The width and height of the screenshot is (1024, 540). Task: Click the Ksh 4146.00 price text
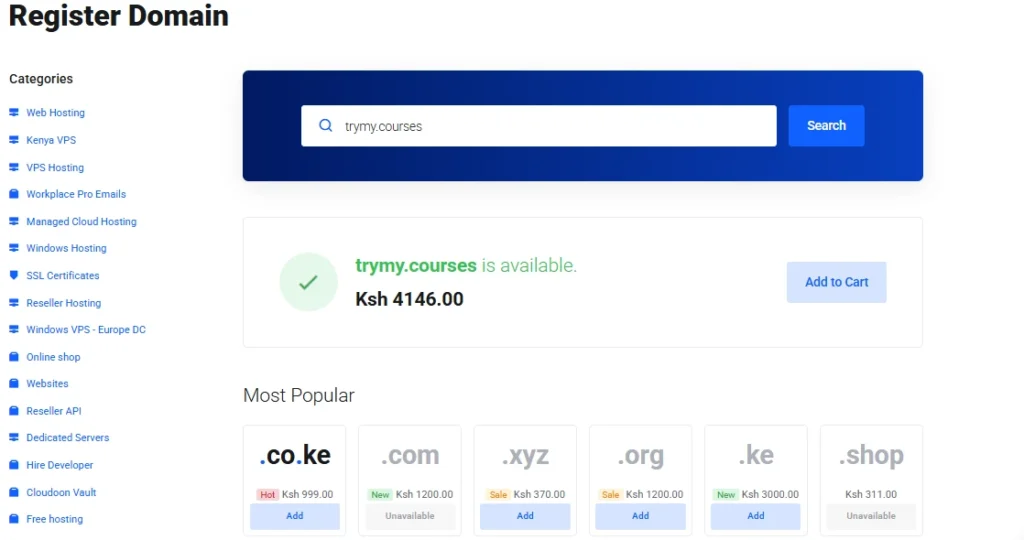(x=409, y=299)
